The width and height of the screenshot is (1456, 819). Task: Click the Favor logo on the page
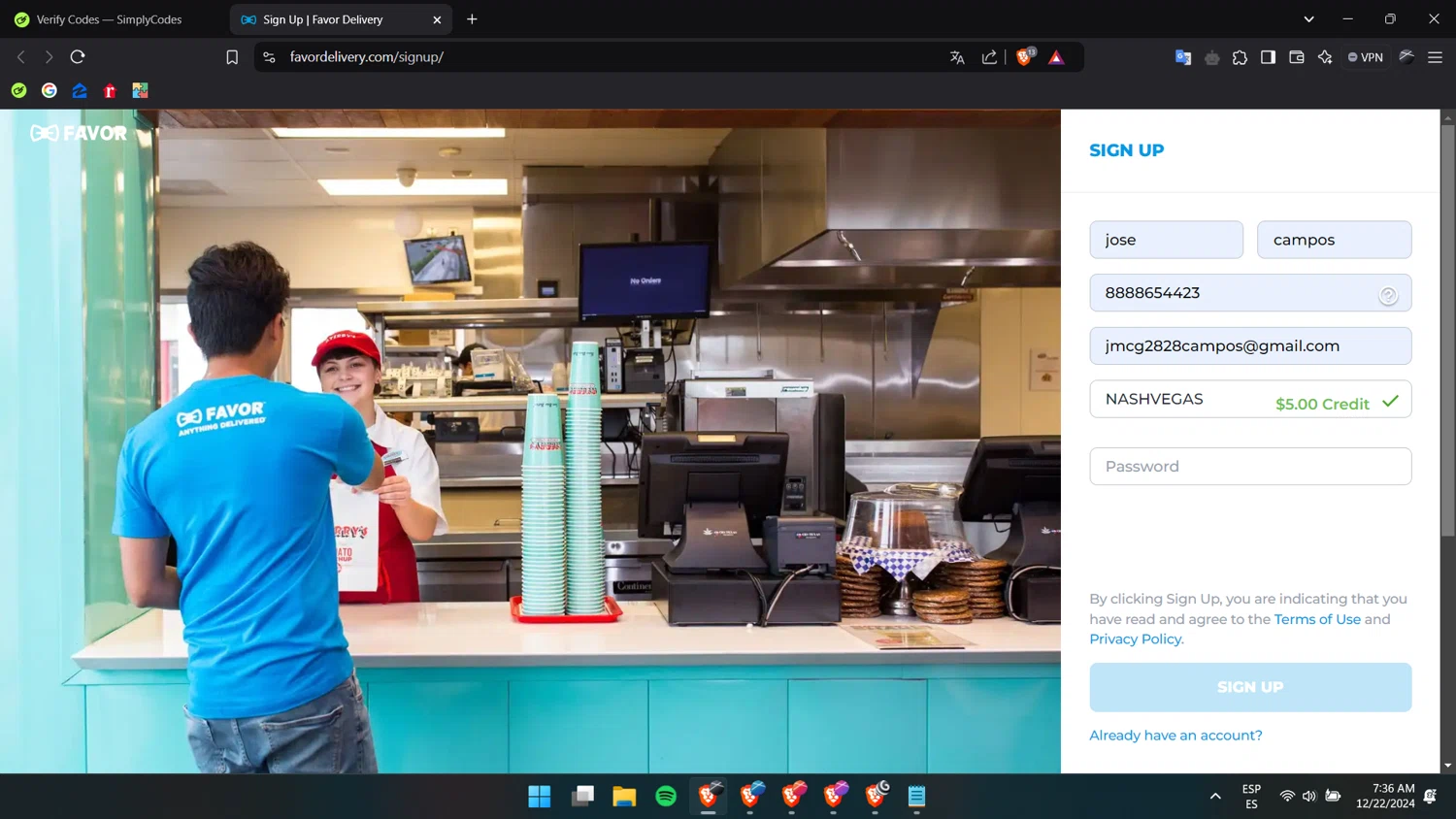pyautogui.click(x=79, y=133)
